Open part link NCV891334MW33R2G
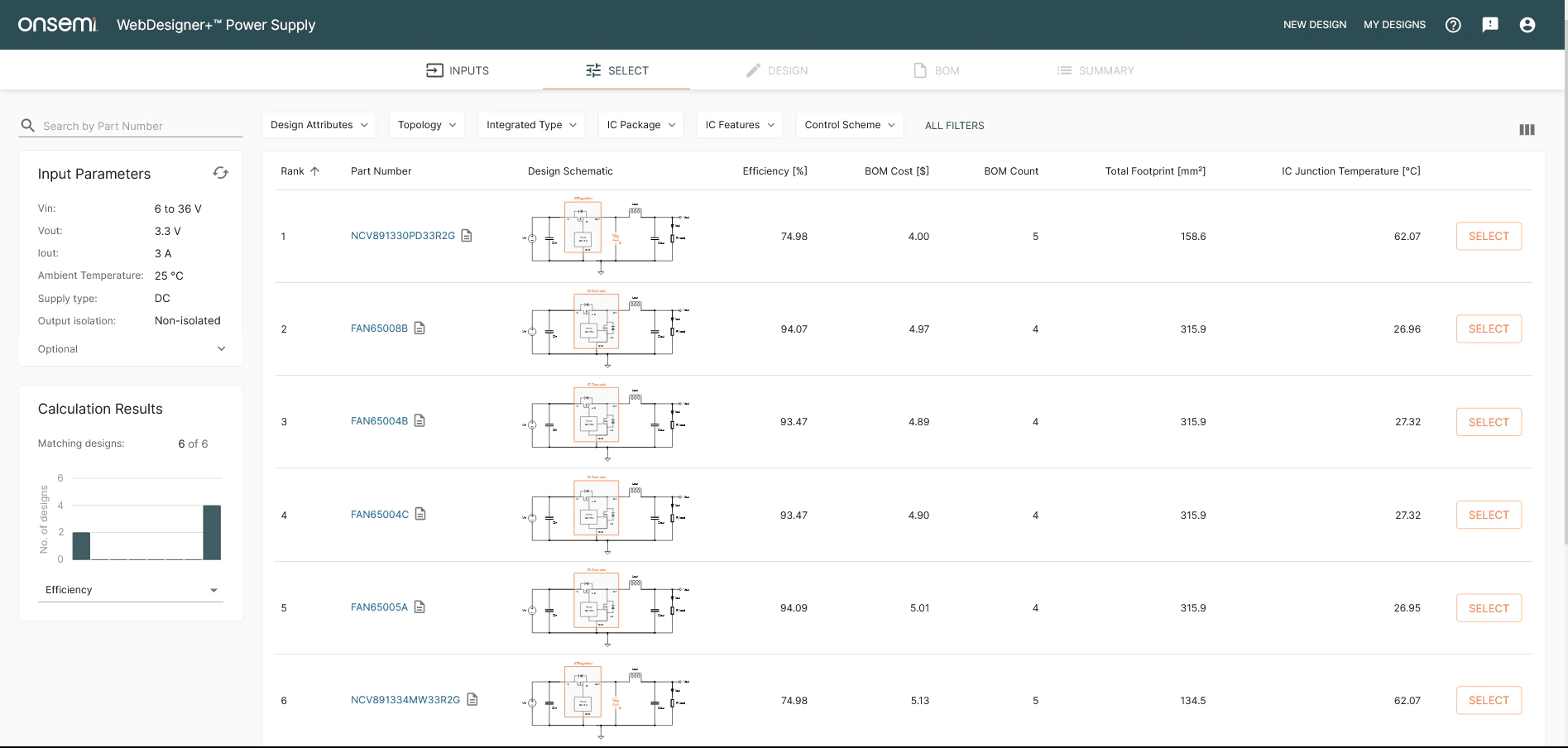This screenshot has height=748, width=1568. pyautogui.click(x=405, y=700)
